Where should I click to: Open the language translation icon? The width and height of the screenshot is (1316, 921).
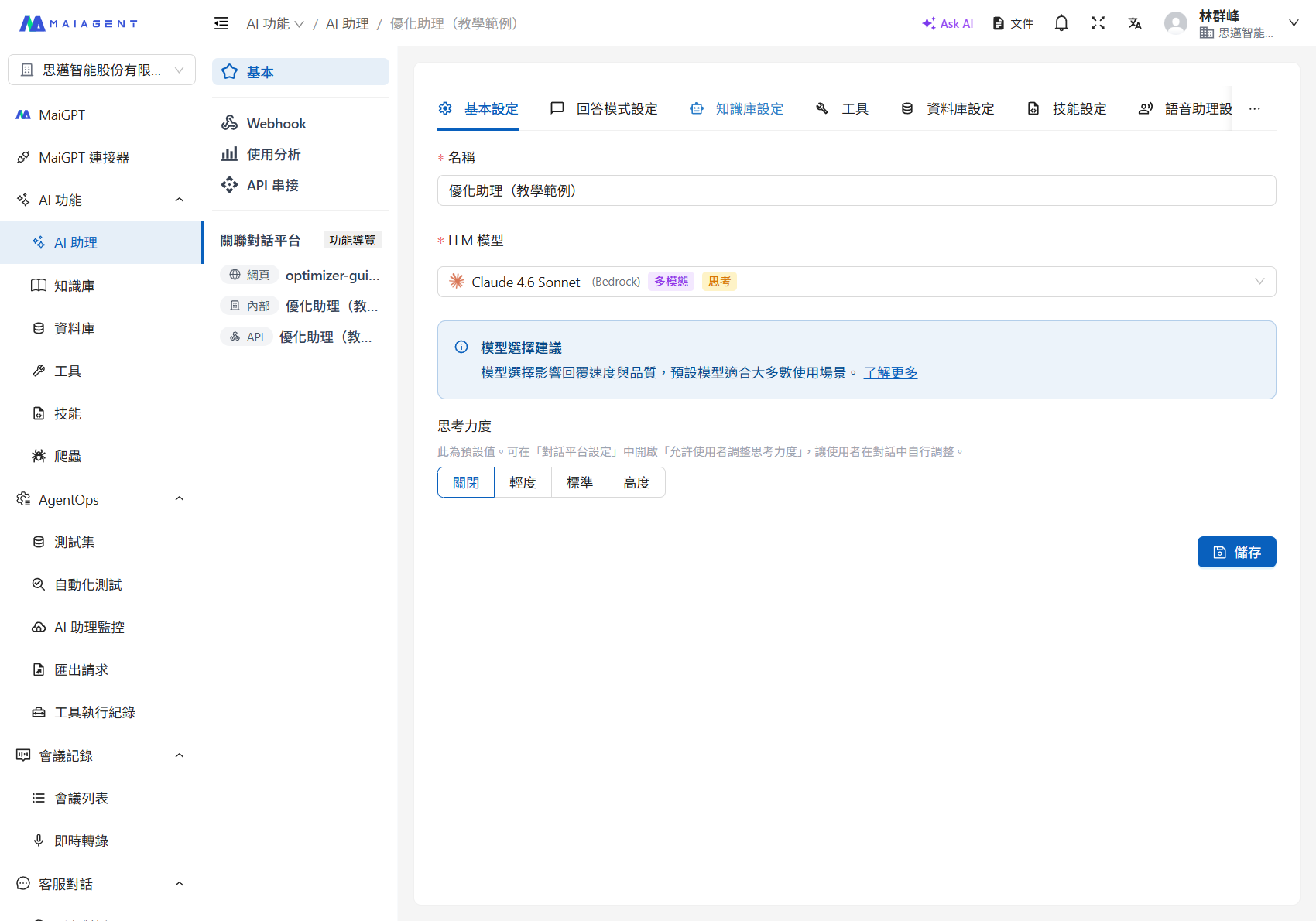[x=1135, y=23]
